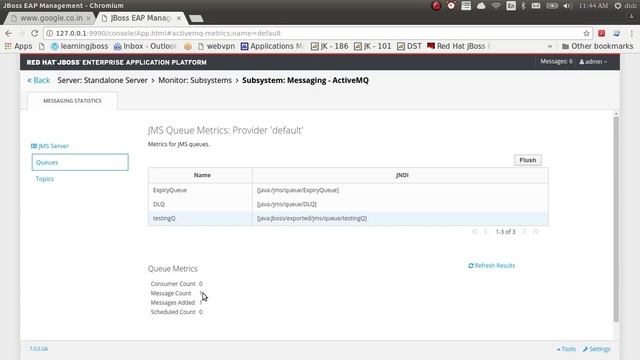This screenshot has height=360, width=640.
Task: Go to next table page
Action: tap(524, 231)
